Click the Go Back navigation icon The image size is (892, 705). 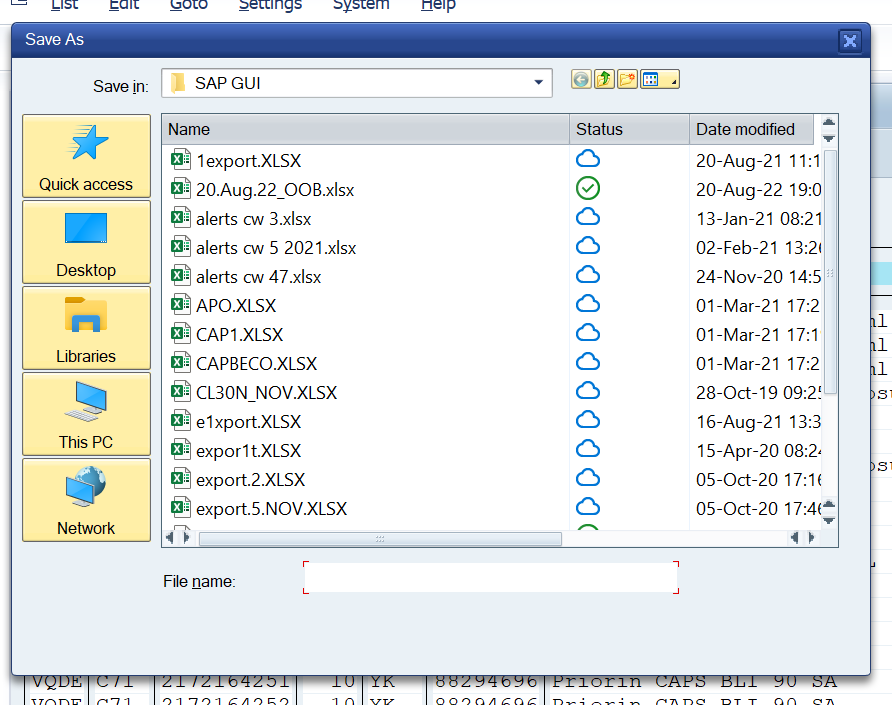click(580, 78)
